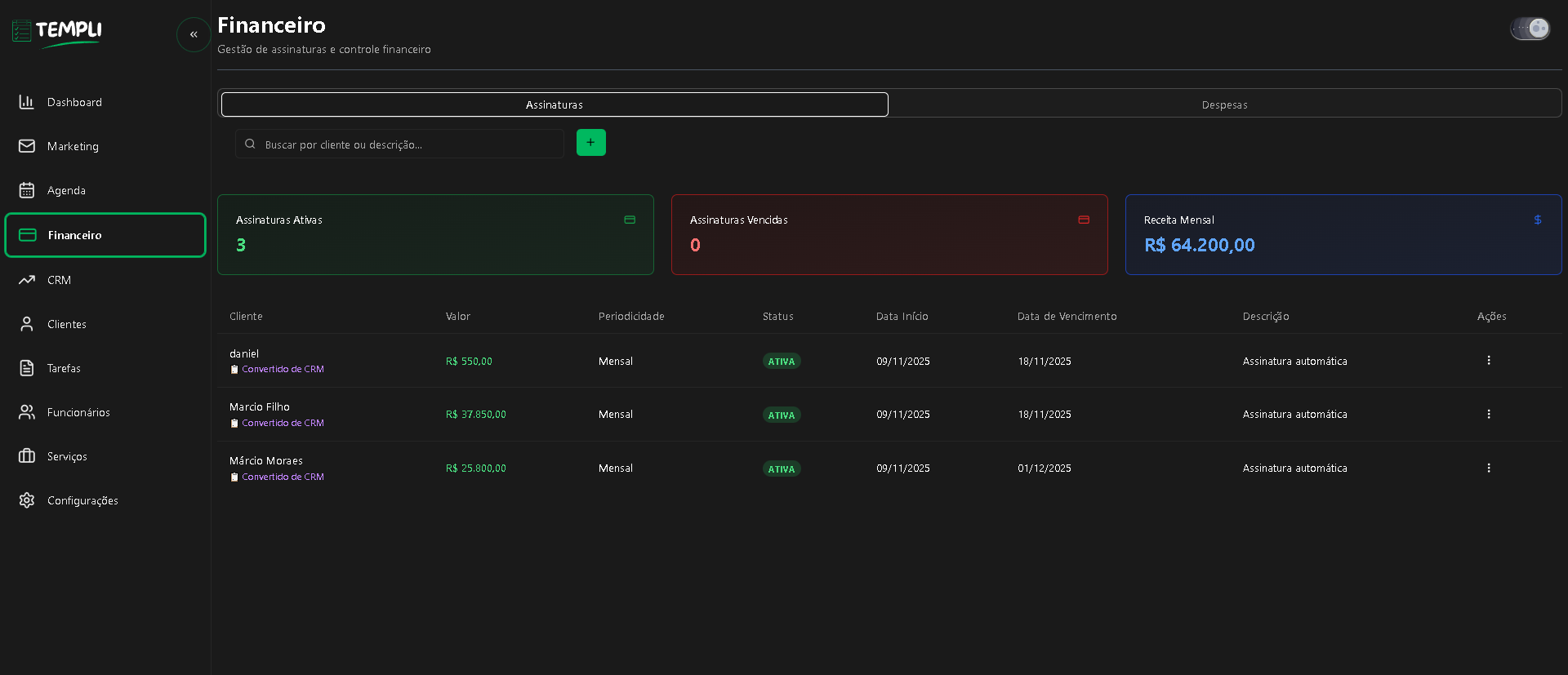The height and width of the screenshot is (675, 1568).
Task: Click the Clientes person icon
Action: pos(27,324)
